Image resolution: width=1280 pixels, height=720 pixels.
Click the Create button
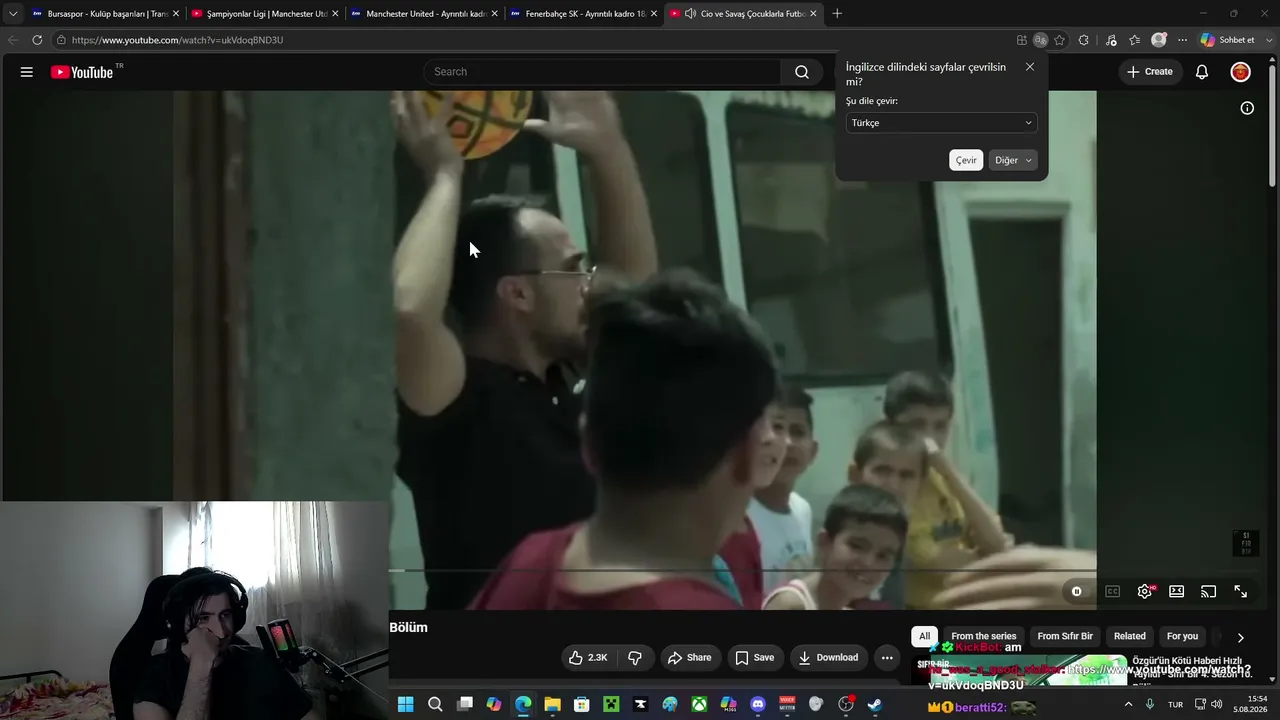pos(1150,72)
